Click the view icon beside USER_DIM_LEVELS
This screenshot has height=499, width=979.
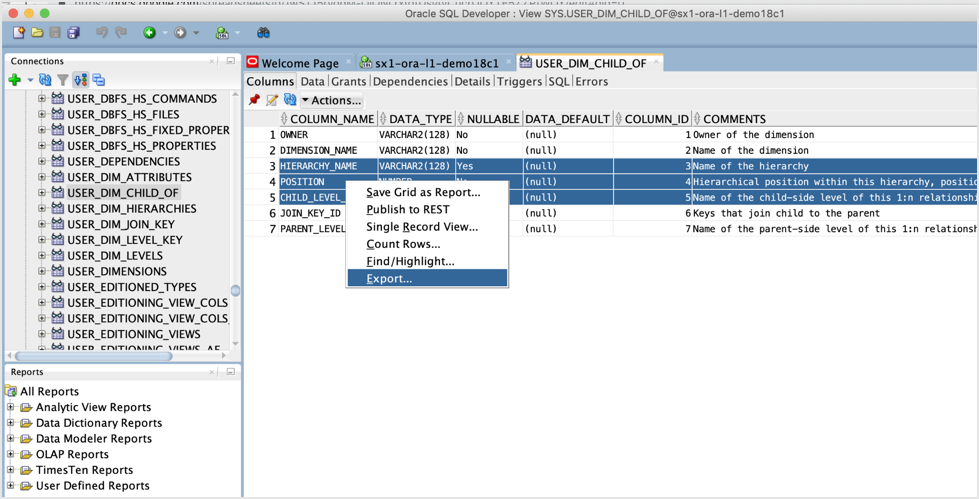click(57, 256)
